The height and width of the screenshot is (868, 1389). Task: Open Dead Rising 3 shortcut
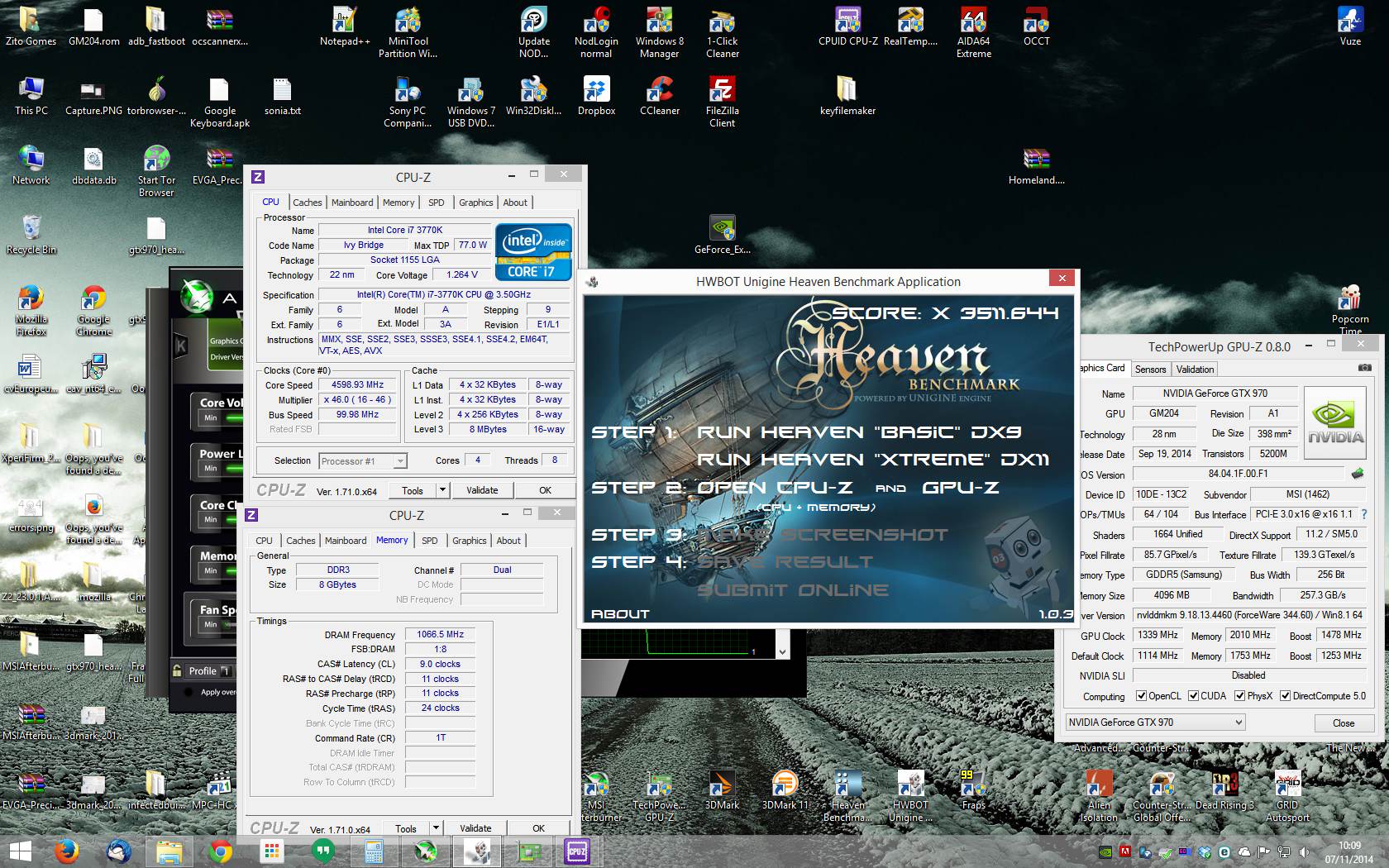[1224, 789]
